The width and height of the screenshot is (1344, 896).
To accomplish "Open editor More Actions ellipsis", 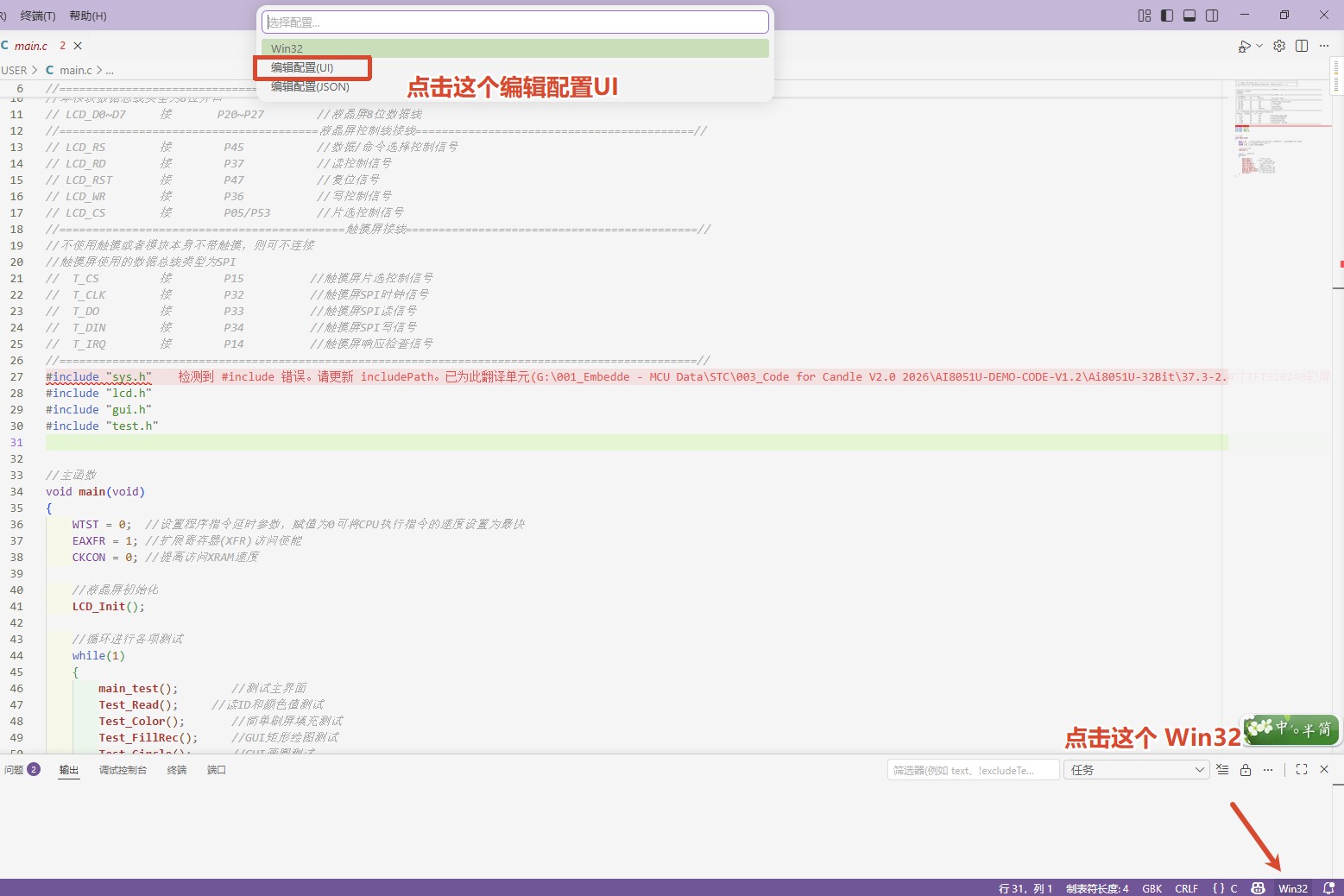I will 1324,46.
